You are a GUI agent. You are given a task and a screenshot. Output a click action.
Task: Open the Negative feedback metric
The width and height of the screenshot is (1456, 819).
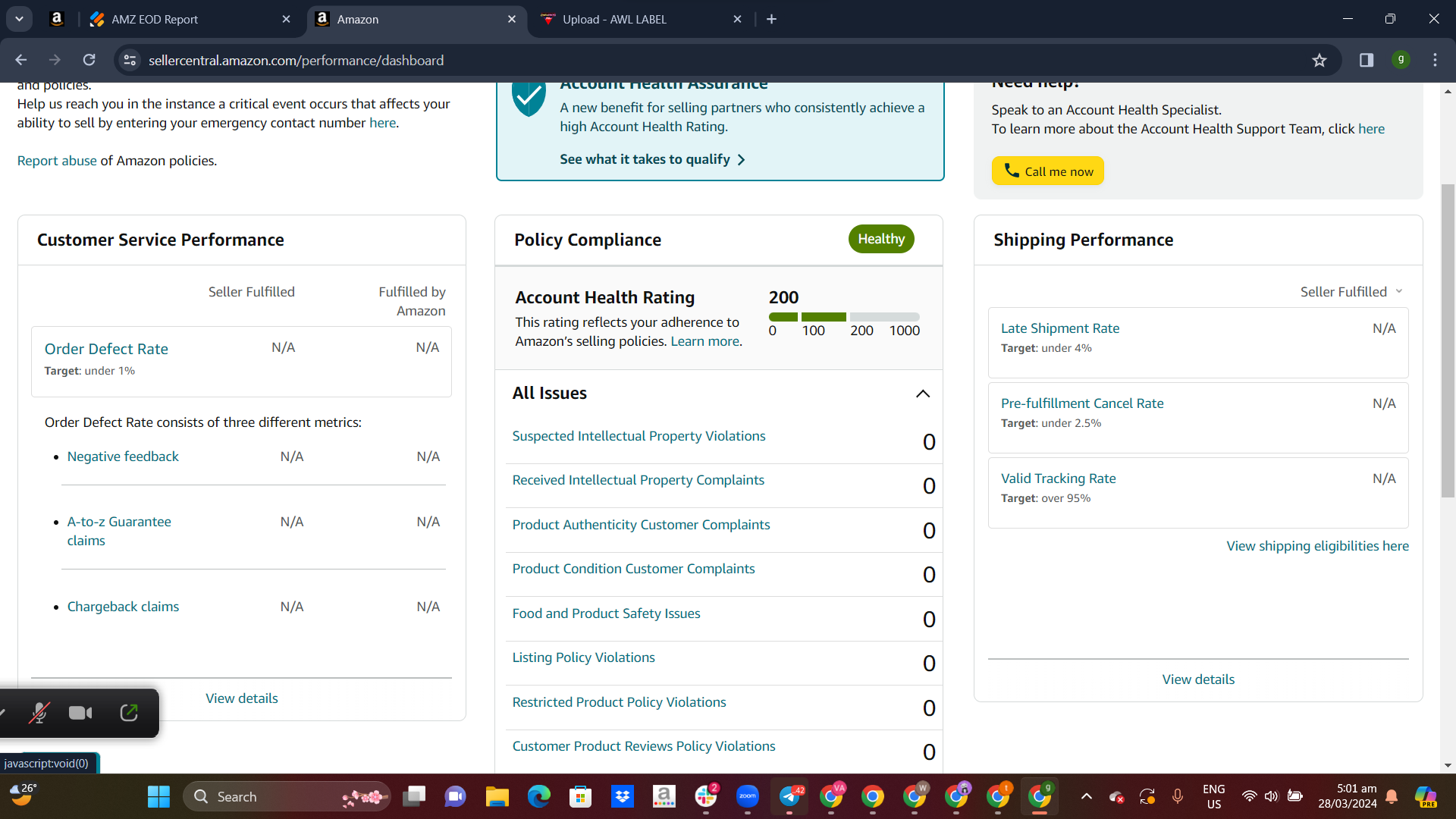[123, 457]
